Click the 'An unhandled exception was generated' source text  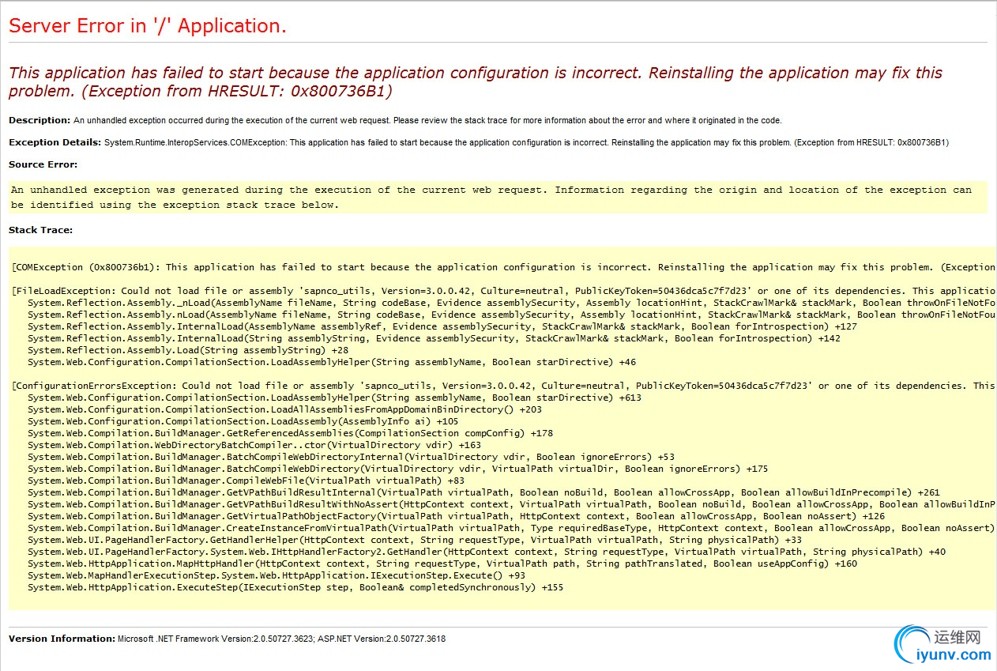point(491,197)
